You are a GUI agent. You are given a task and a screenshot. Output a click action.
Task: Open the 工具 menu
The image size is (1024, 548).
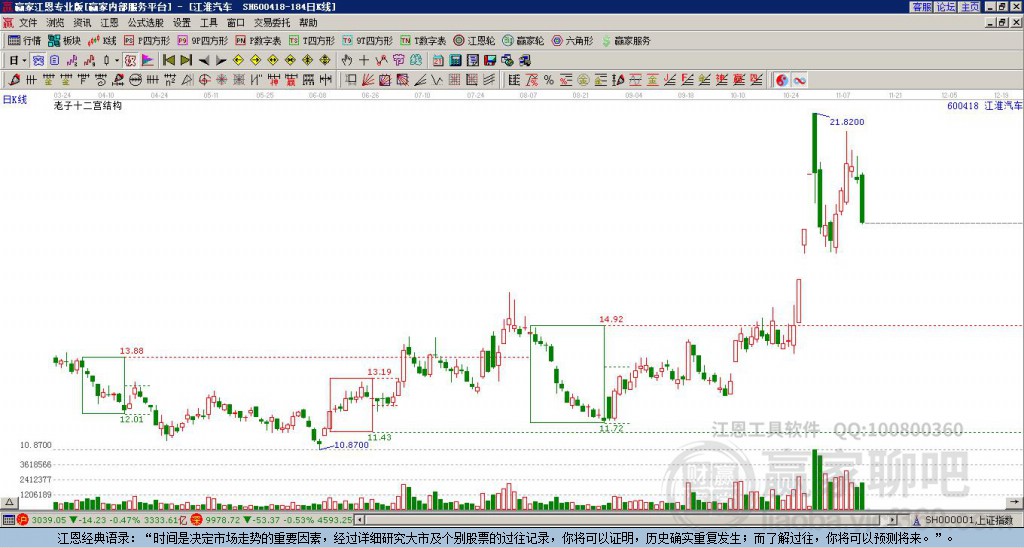[x=209, y=23]
